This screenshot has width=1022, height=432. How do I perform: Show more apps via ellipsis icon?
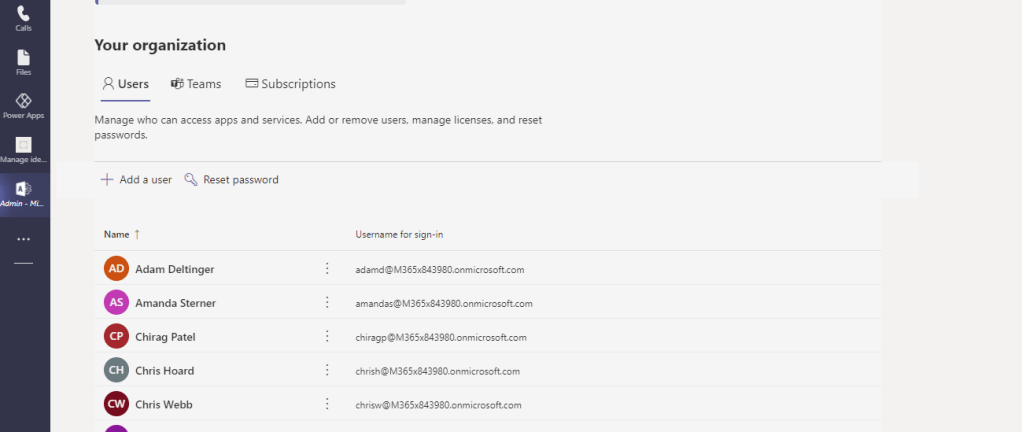point(23,239)
